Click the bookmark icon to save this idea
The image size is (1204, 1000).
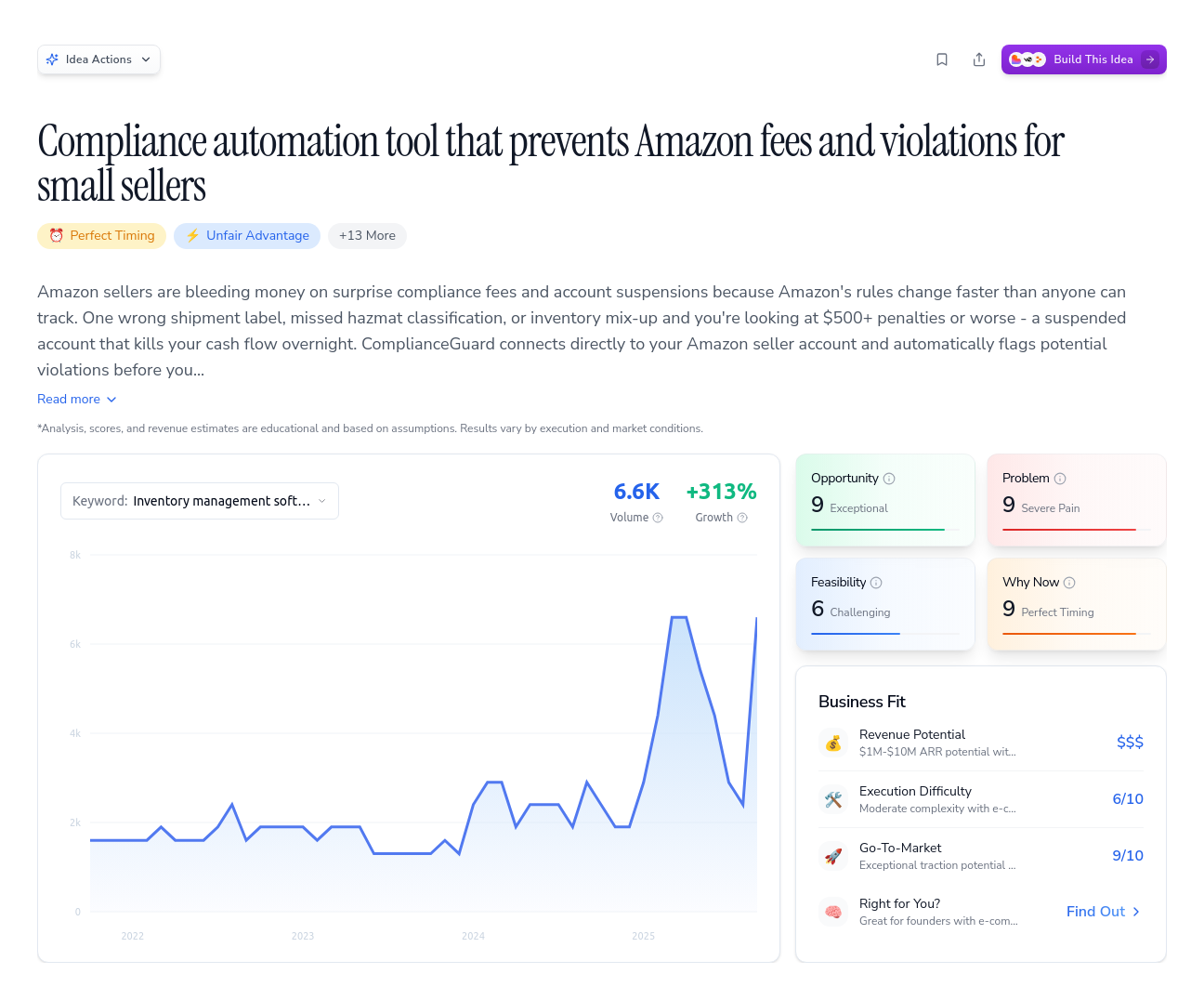click(942, 59)
